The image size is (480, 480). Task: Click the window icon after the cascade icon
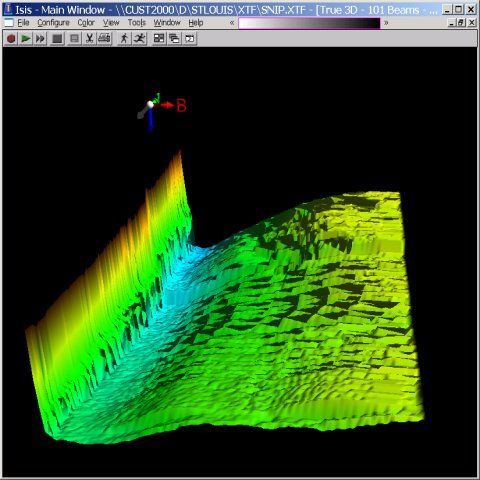[x=190, y=39]
